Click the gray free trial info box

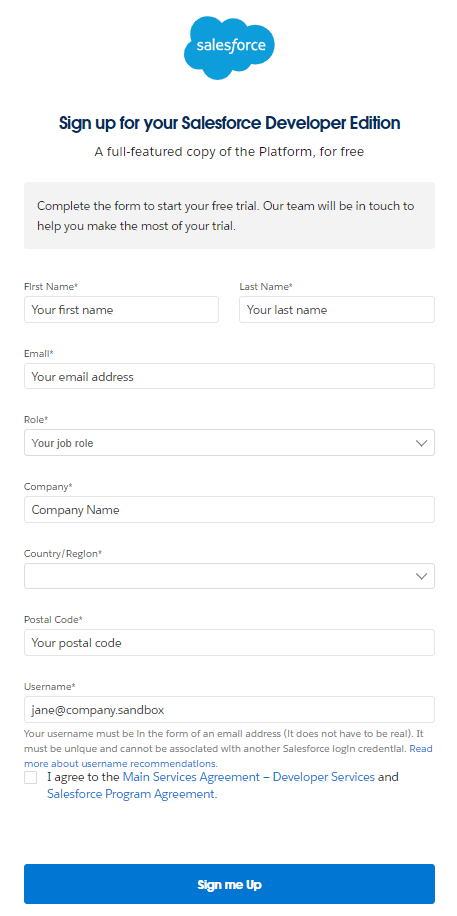[x=229, y=216]
